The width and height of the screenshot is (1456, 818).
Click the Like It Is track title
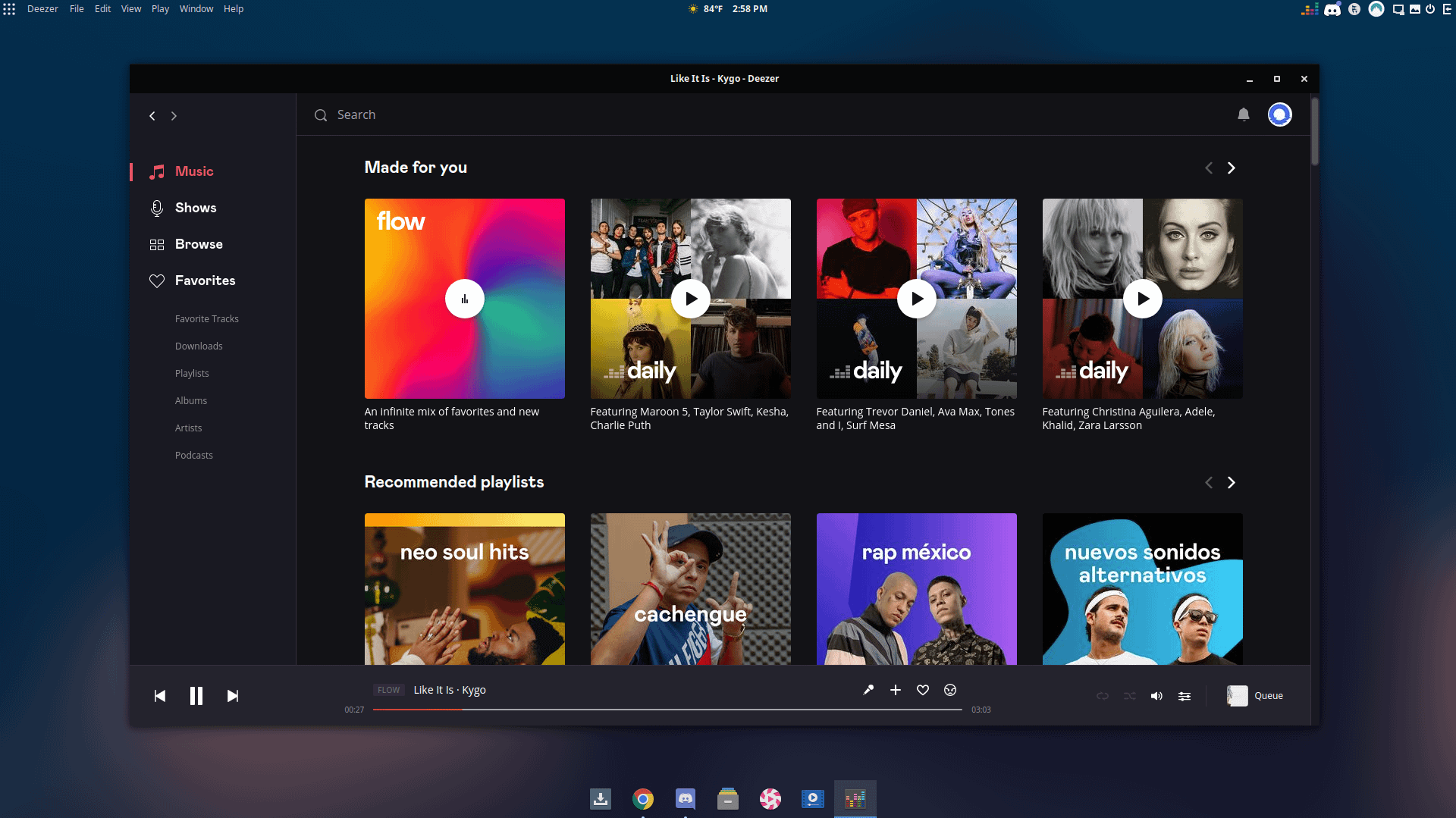coord(434,690)
